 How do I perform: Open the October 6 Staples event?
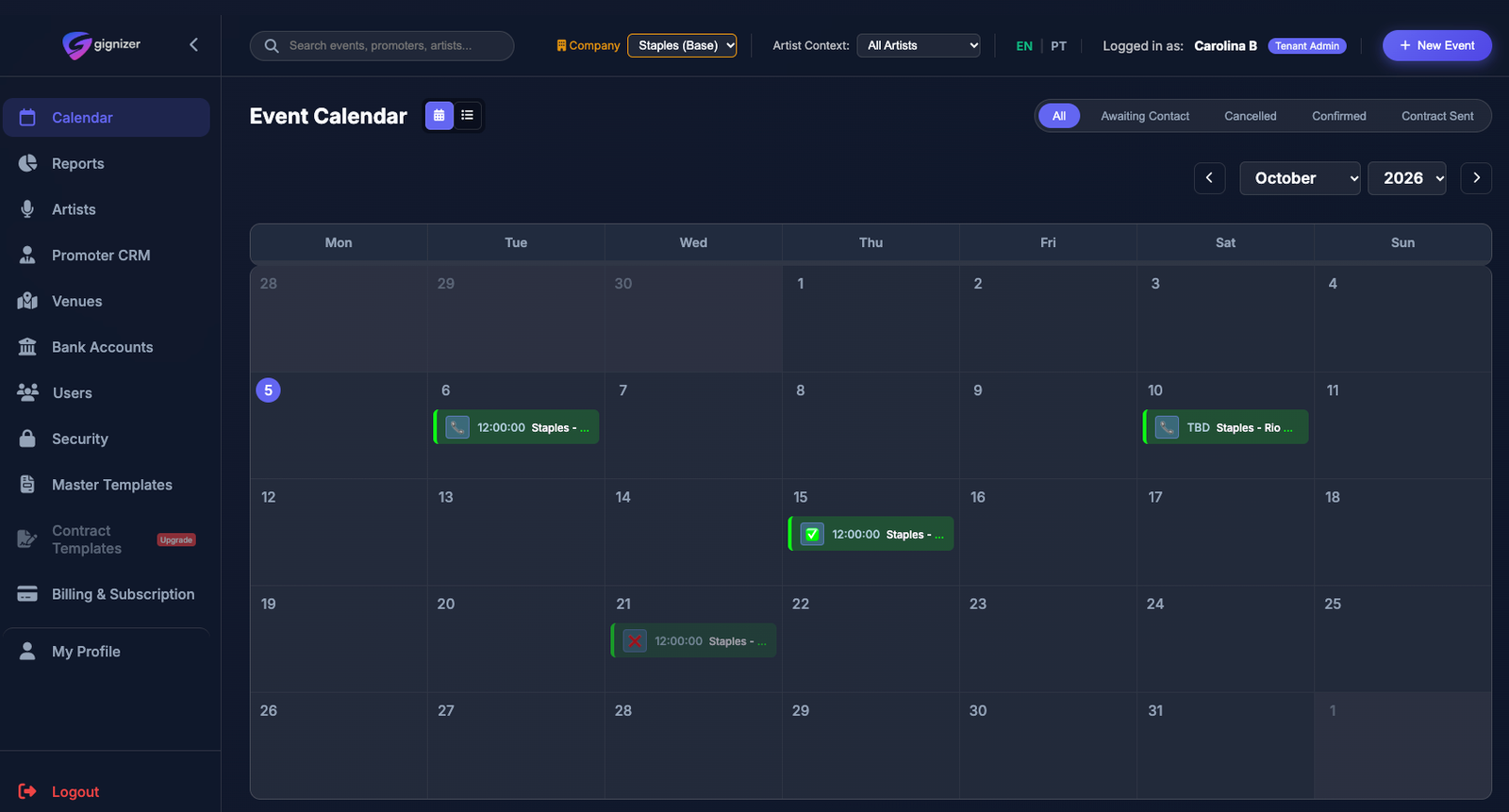click(517, 427)
